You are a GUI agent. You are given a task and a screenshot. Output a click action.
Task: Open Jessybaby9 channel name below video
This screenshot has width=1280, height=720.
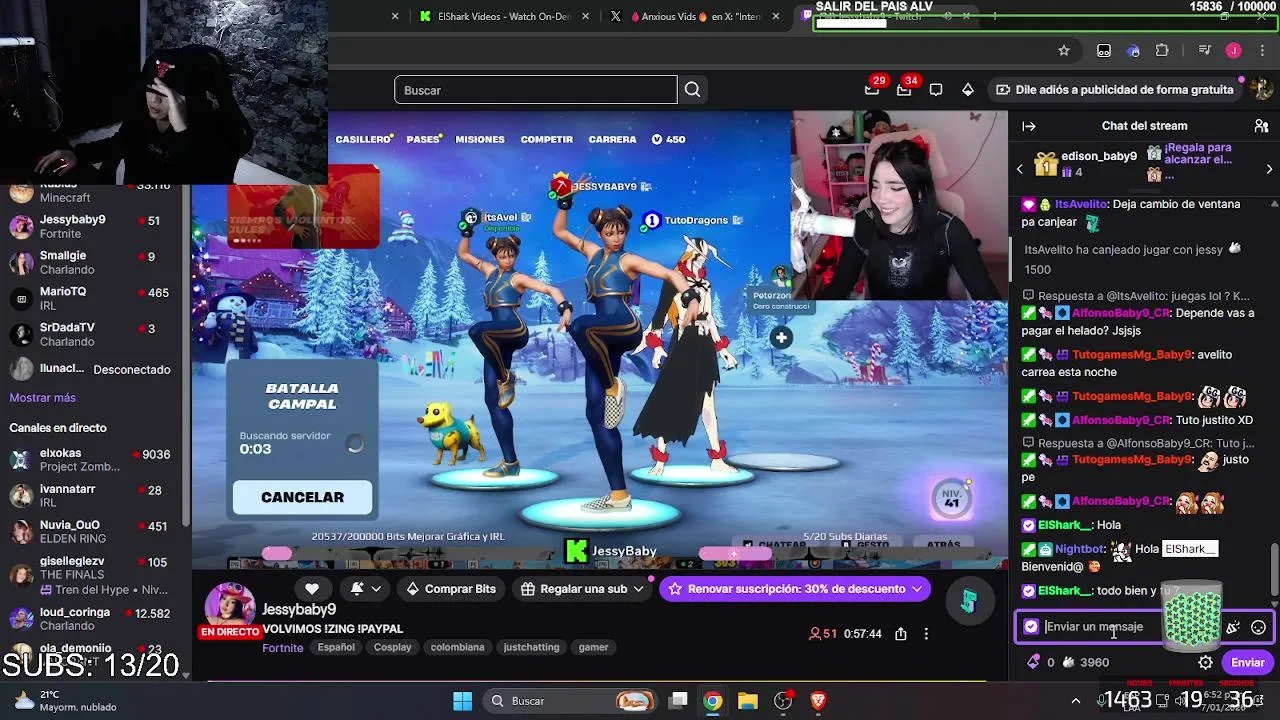[x=299, y=610]
